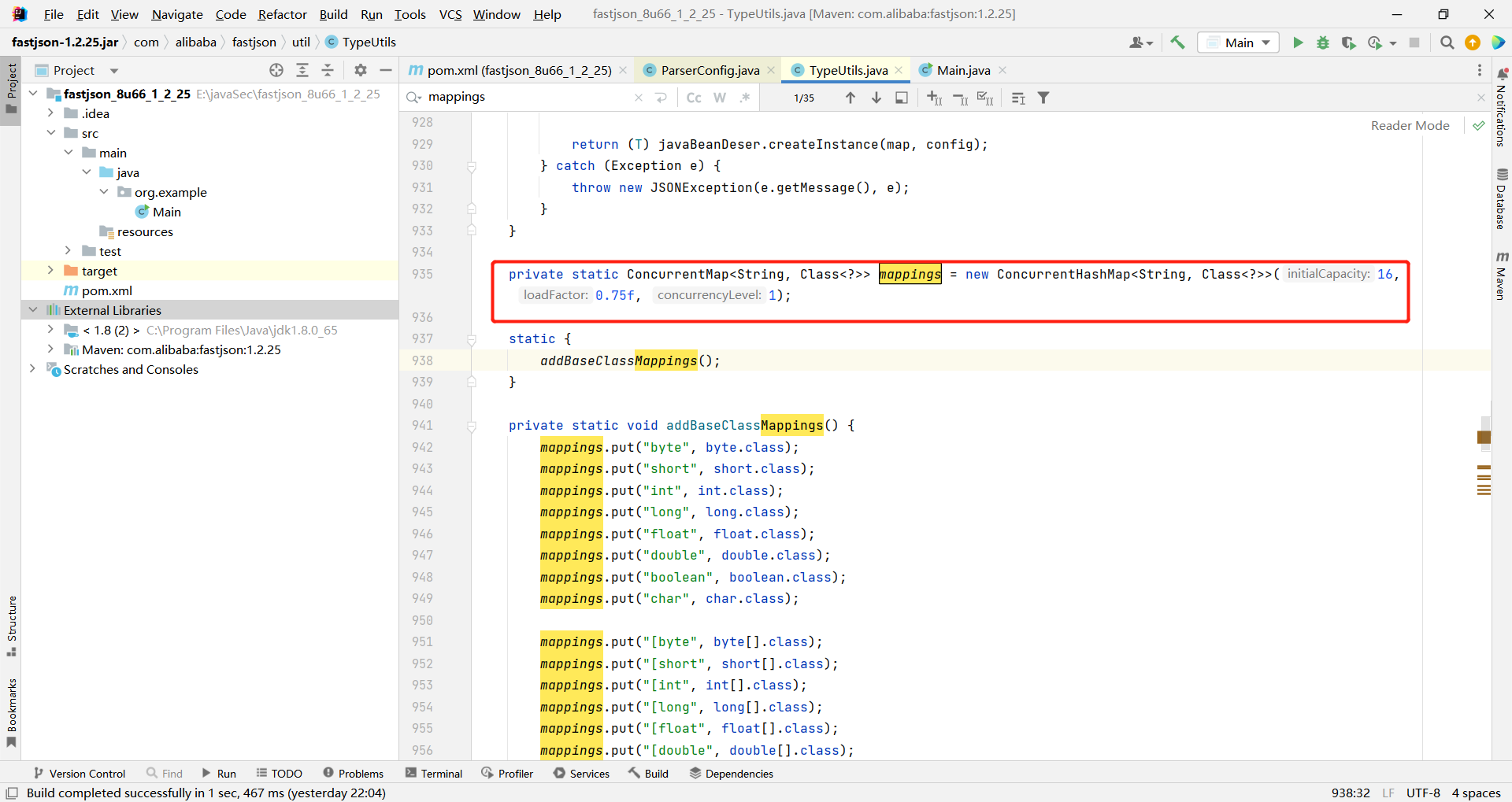Switch to pom.xml editor tab
Viewport: 1512px width, 802px height.
click(519, 70)
